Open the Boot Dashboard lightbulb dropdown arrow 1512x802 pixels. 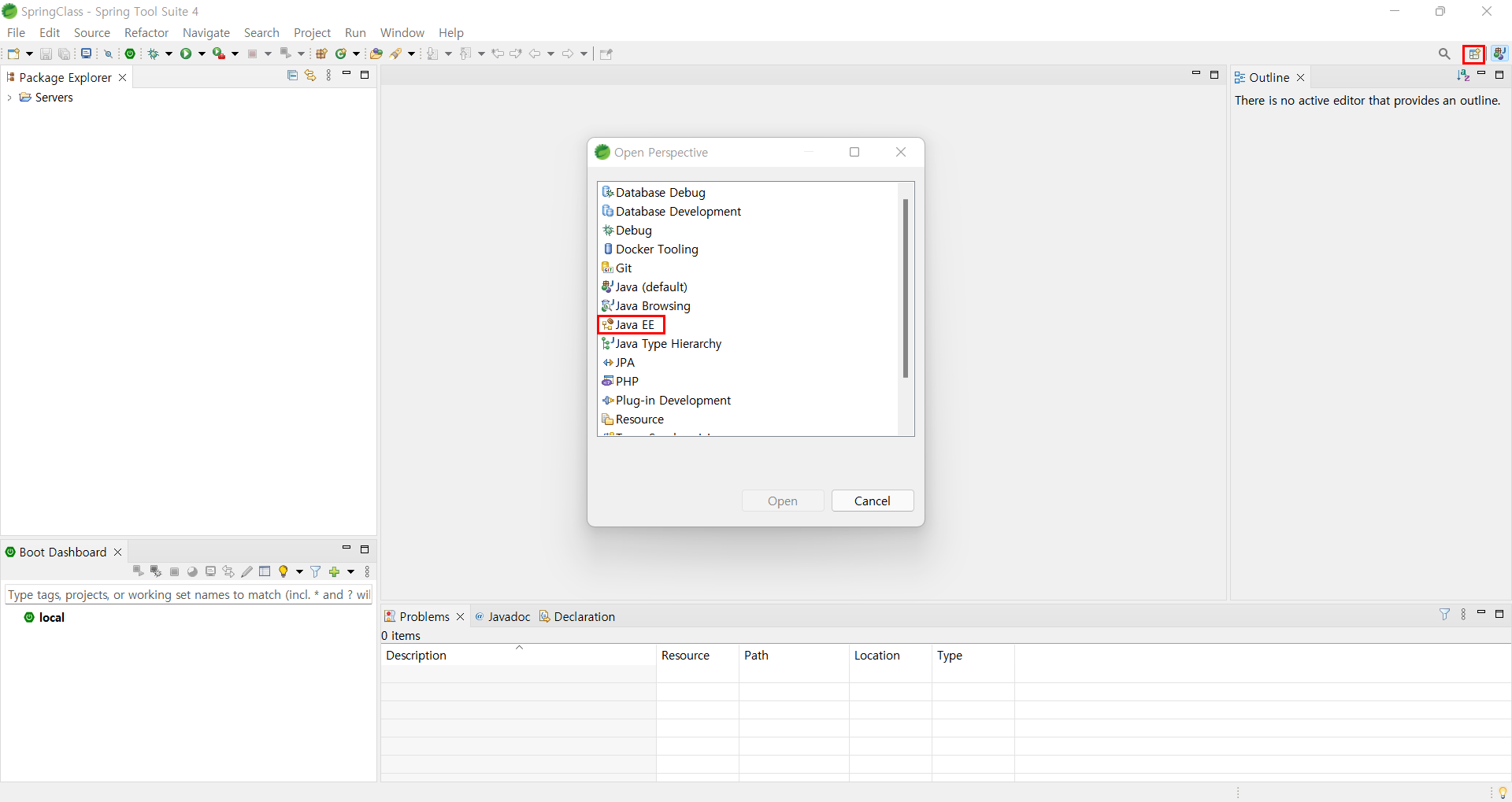299,571
